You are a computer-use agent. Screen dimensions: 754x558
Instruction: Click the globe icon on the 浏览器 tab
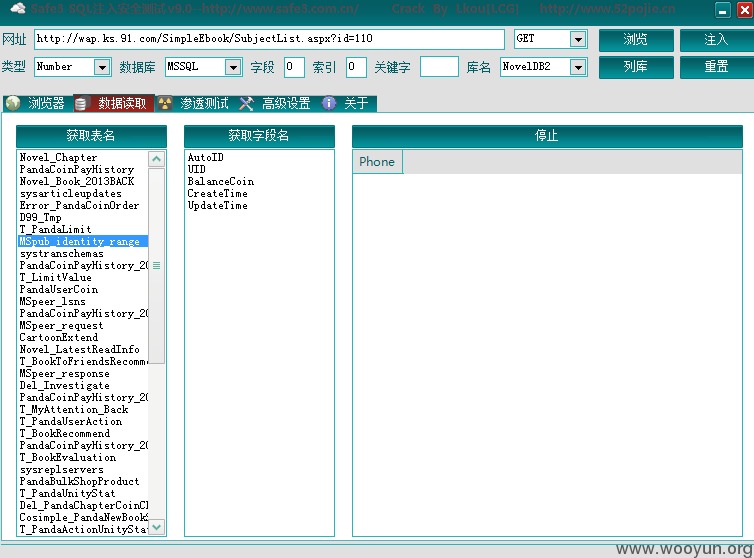point(13,103)
